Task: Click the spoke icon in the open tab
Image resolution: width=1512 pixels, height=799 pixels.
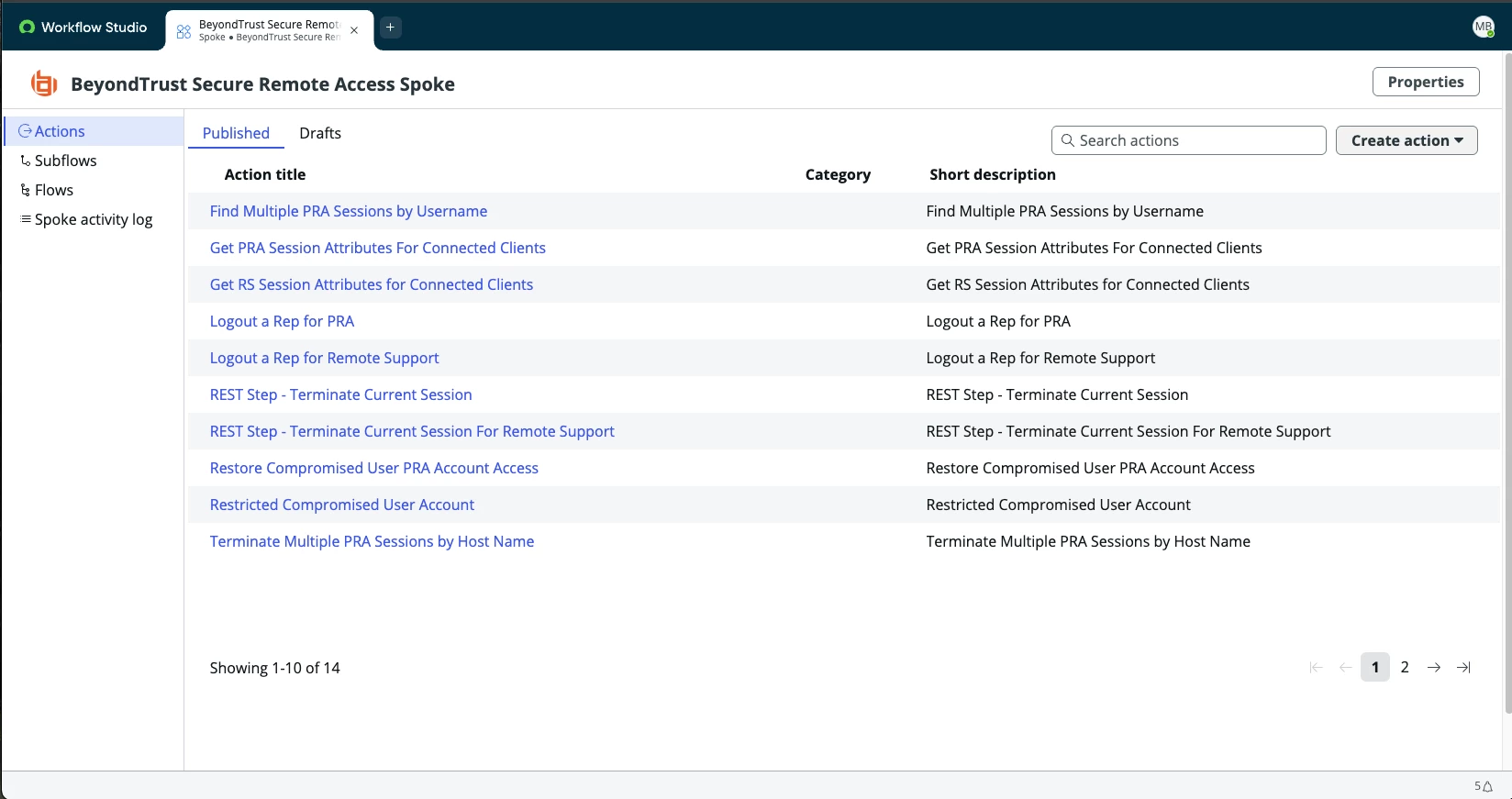Action: (x=183, y=30)
